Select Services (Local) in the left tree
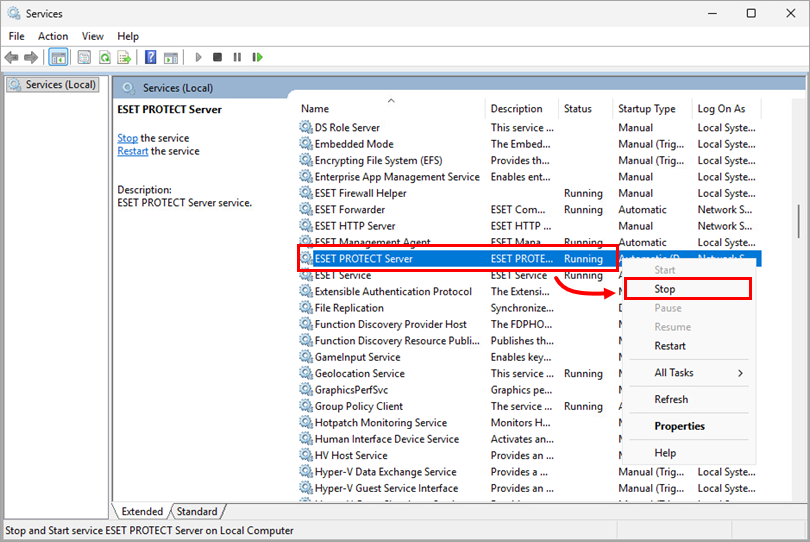 59,85
